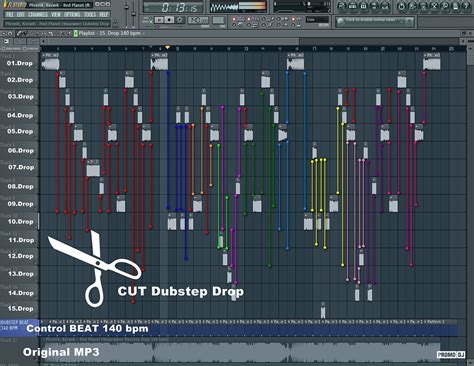Image resolution: width=474 pixels, height=366 pixels.
Task: Arm recording with the record button
Action: coord(180,20)
